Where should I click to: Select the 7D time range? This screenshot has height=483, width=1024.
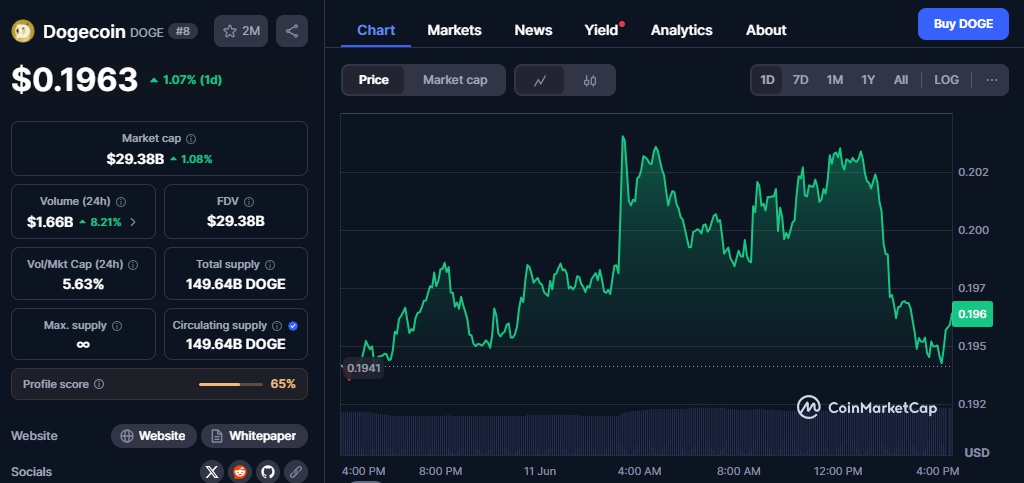point(800,80)
